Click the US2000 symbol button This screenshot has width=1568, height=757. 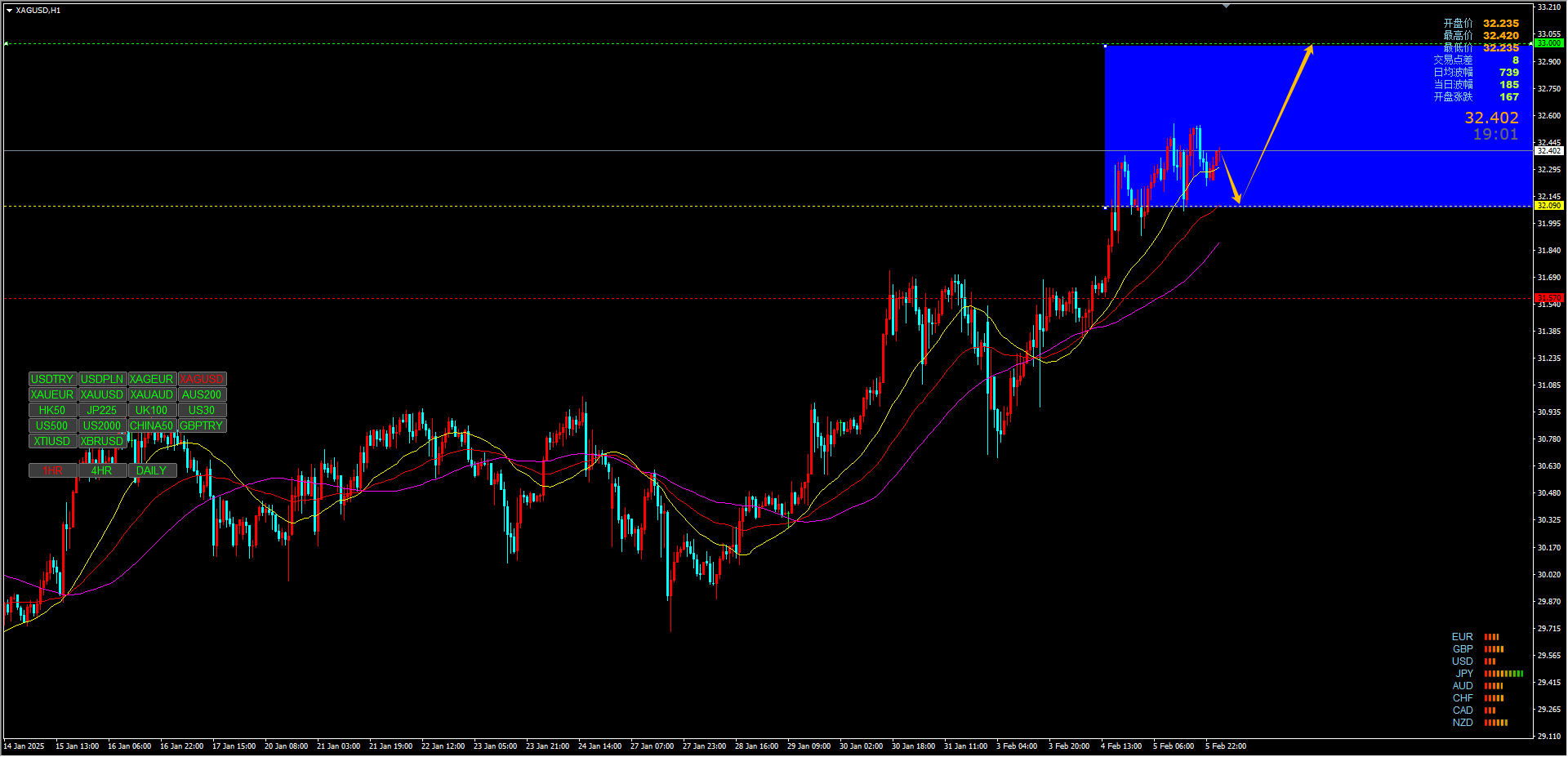coord(102,425)
